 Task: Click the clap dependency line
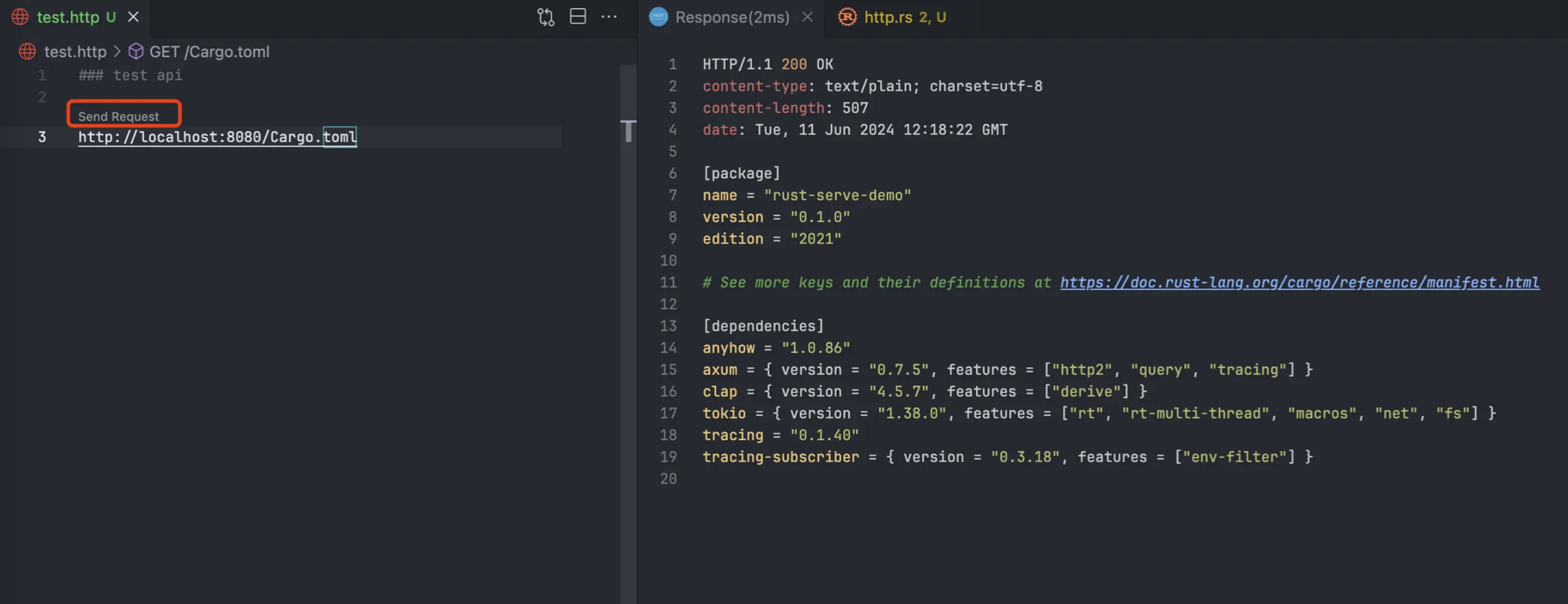pos(924,391)
